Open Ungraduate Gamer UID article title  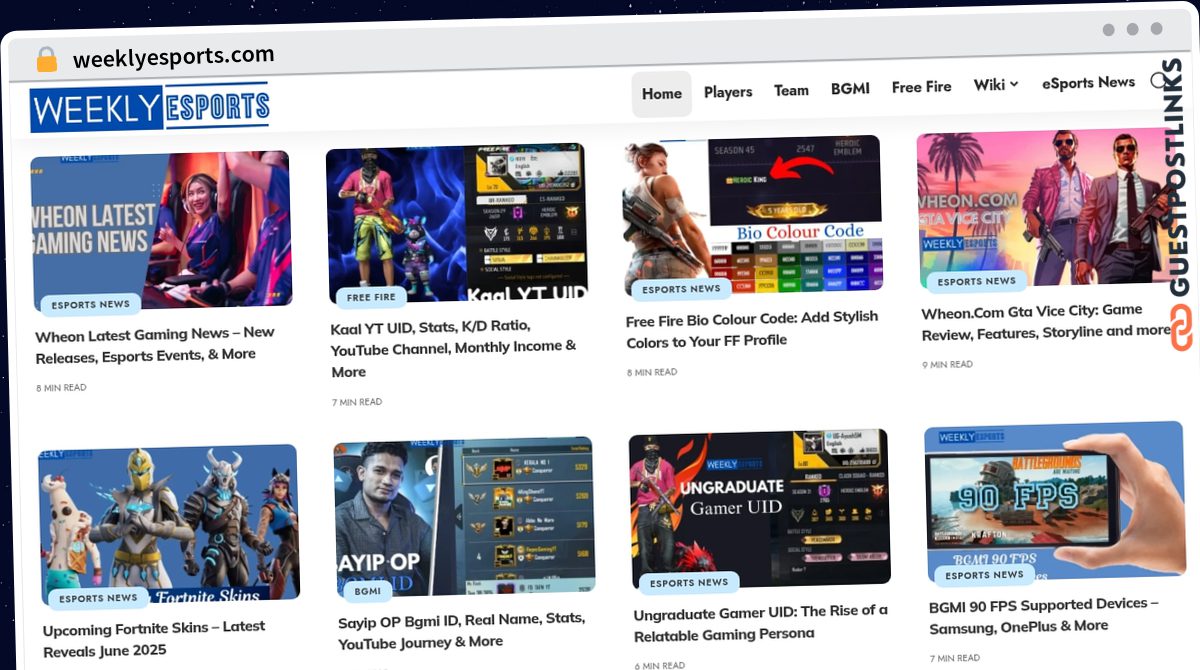(x=761, y=622)
